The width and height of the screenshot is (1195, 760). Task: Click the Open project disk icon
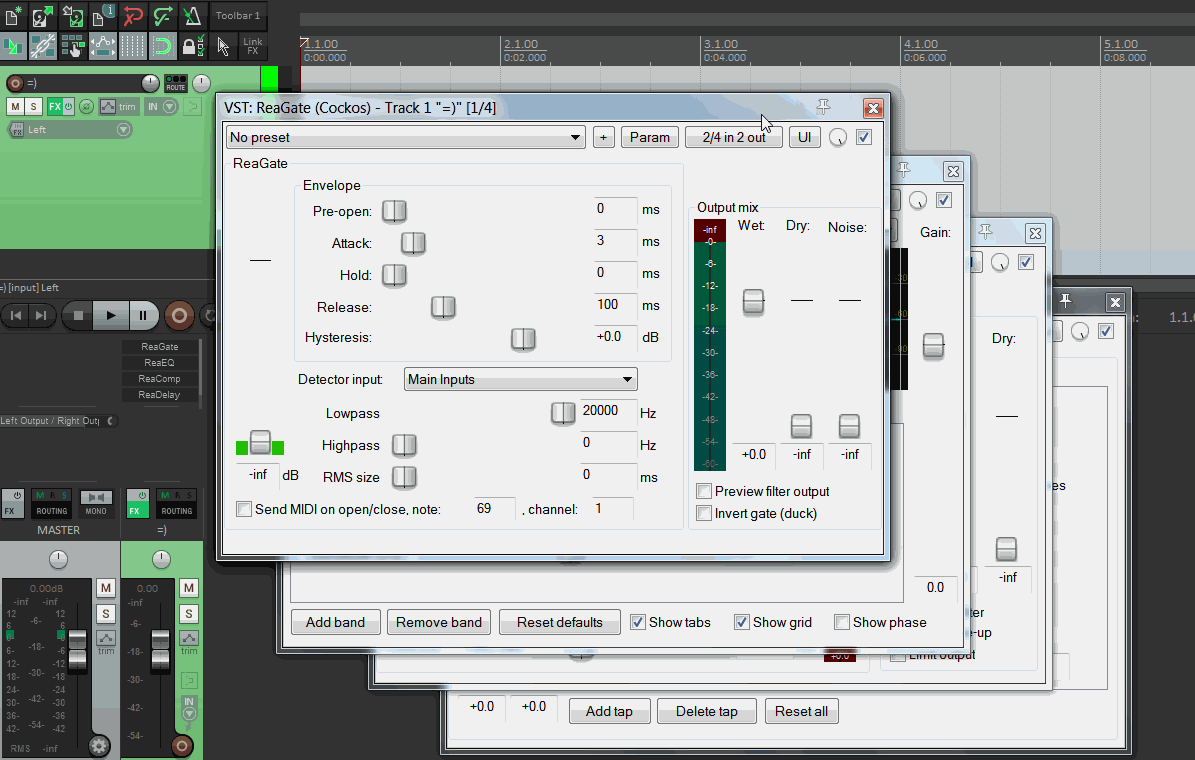coord(43,15)
